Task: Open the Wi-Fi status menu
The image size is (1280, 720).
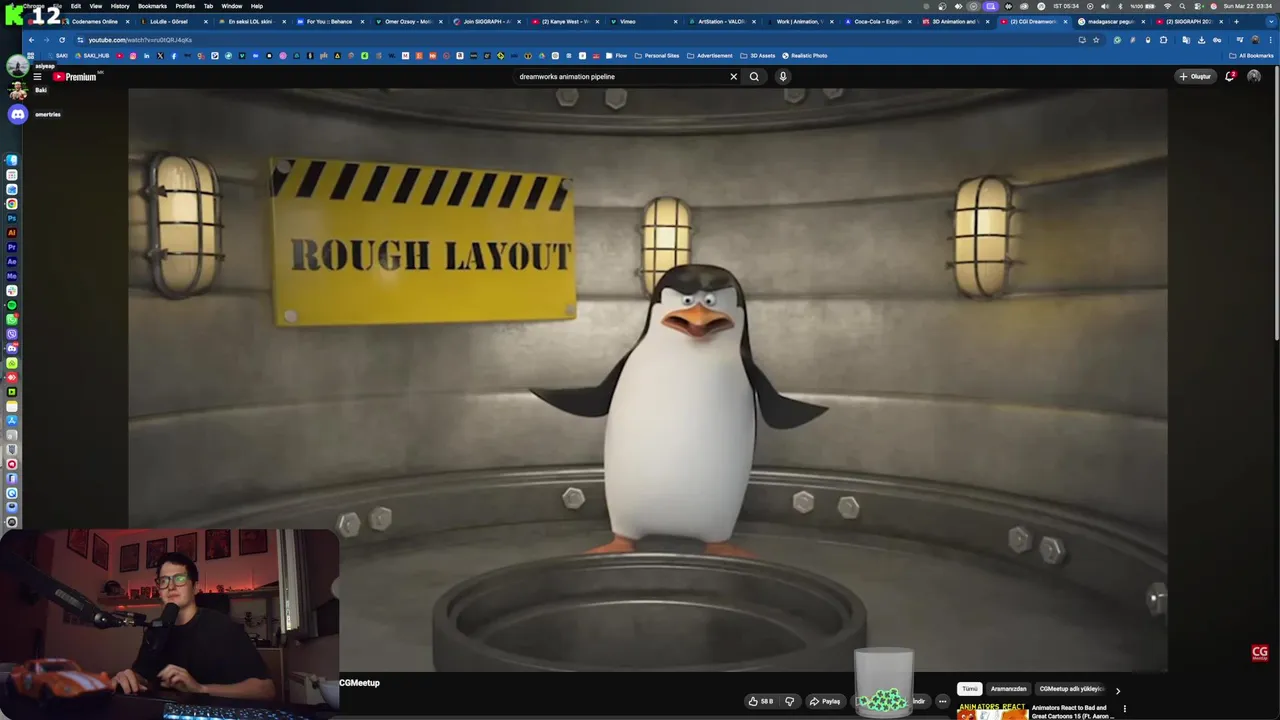Action: pyautogui.click(x=1167, y=6)
